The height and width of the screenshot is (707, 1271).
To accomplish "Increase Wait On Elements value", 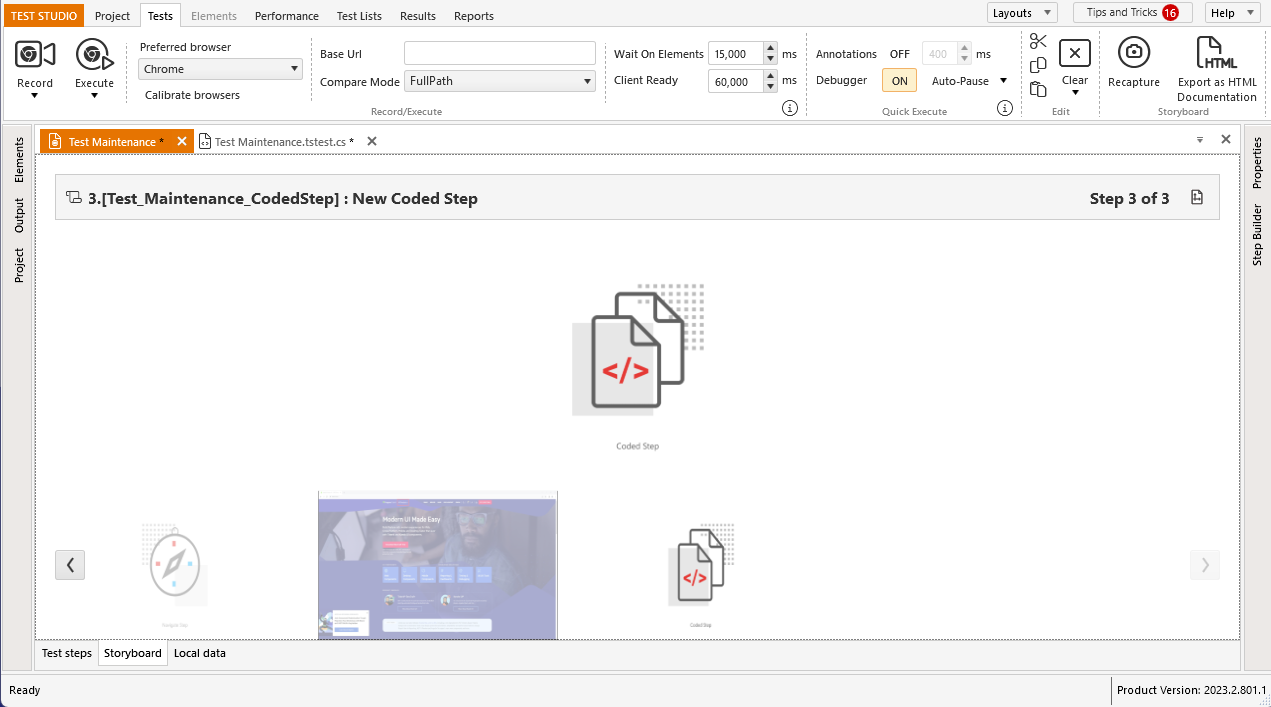I will [769, 48].
